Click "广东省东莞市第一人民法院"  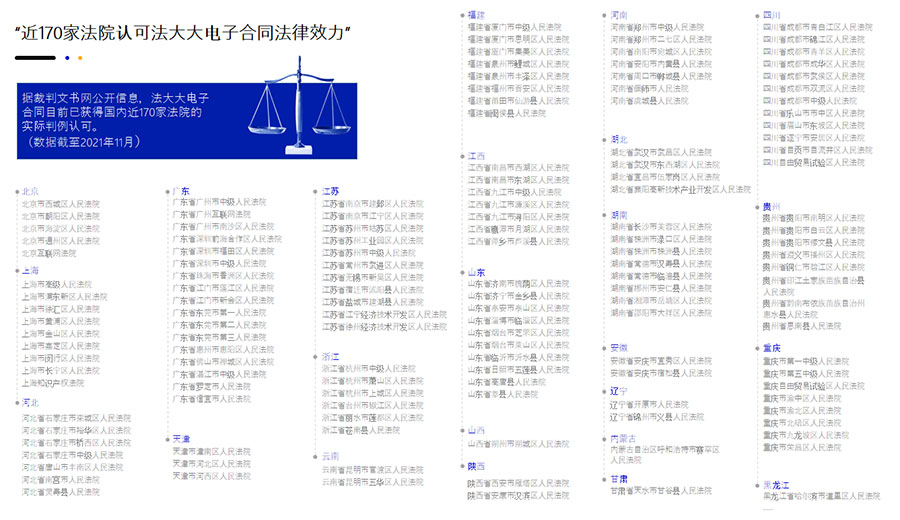point(219,313)
